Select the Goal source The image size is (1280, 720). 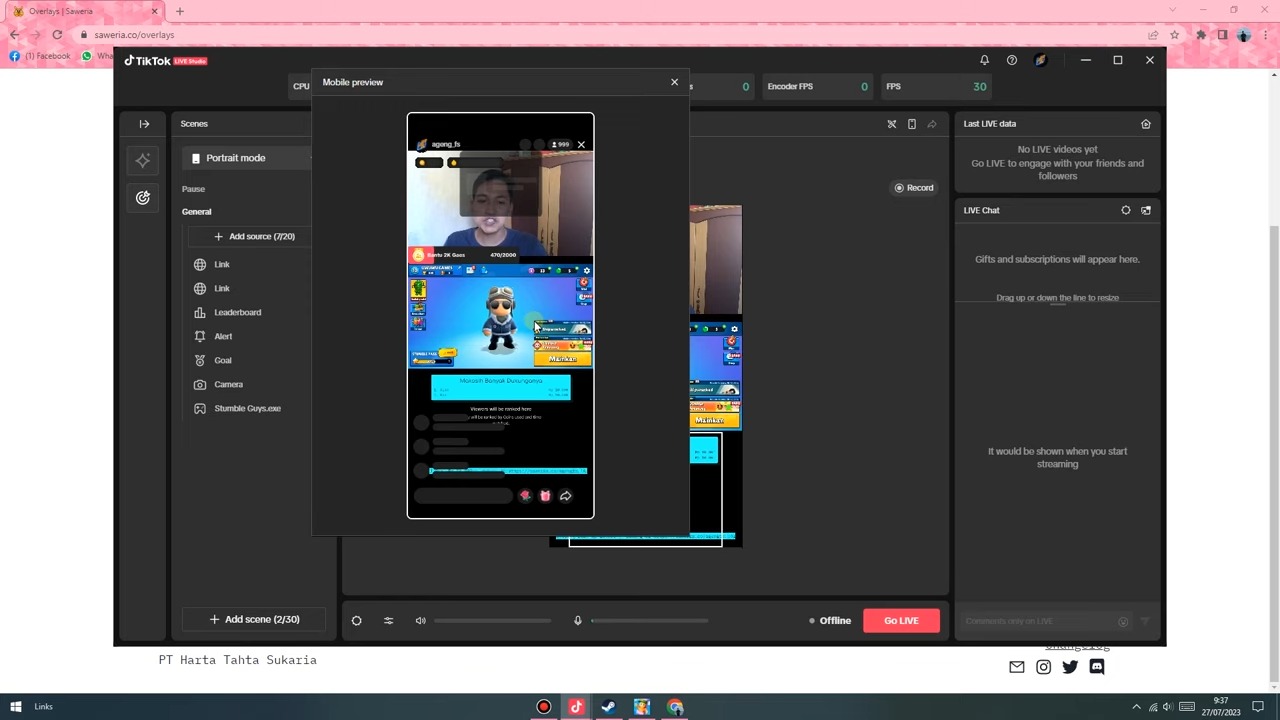(x=223, y=360)
